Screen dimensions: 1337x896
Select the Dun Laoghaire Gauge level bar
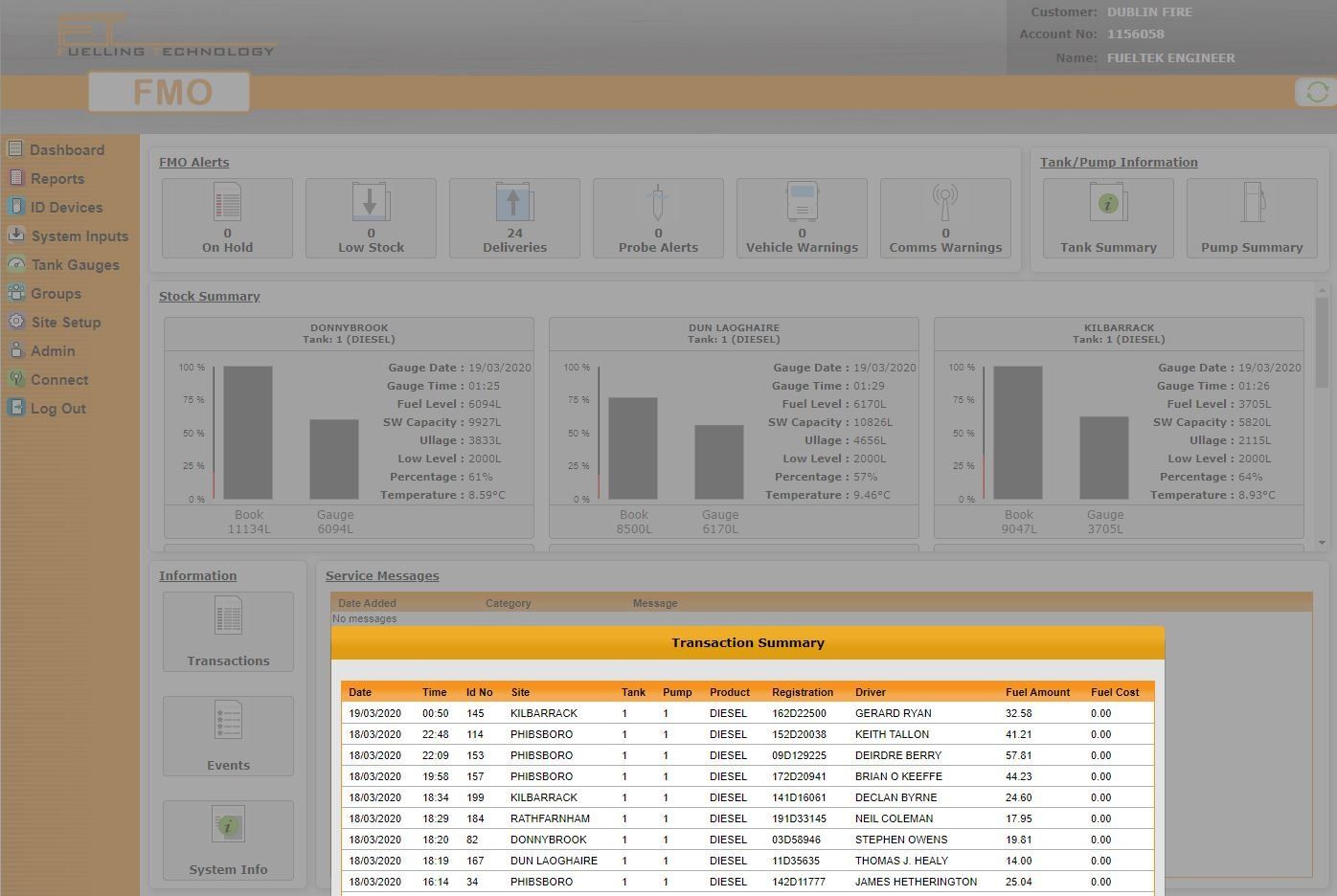[719, 462]
